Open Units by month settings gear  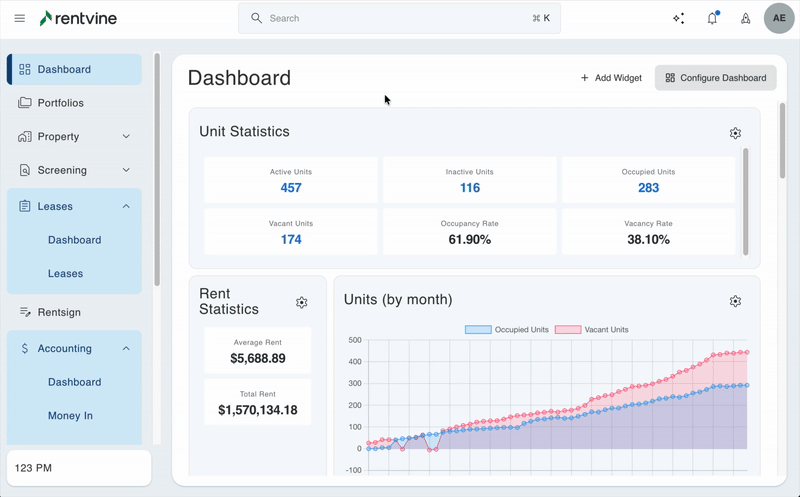735,301
